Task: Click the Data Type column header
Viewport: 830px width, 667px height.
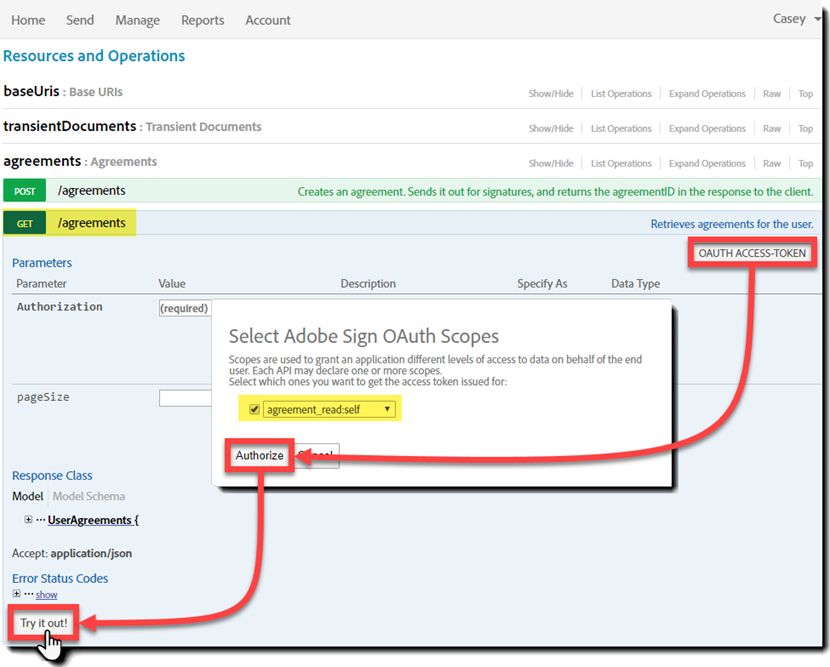Action: [635, 283]
